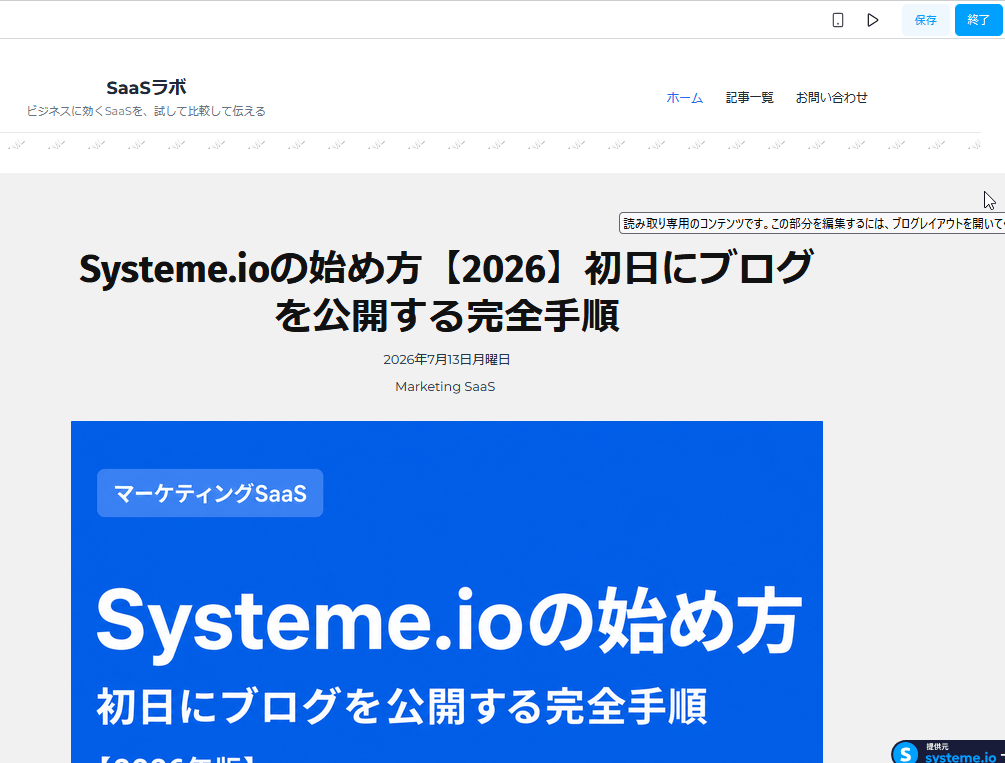
Task: Click the Marketing SaaS category label
Action: [x=445, y=387]
